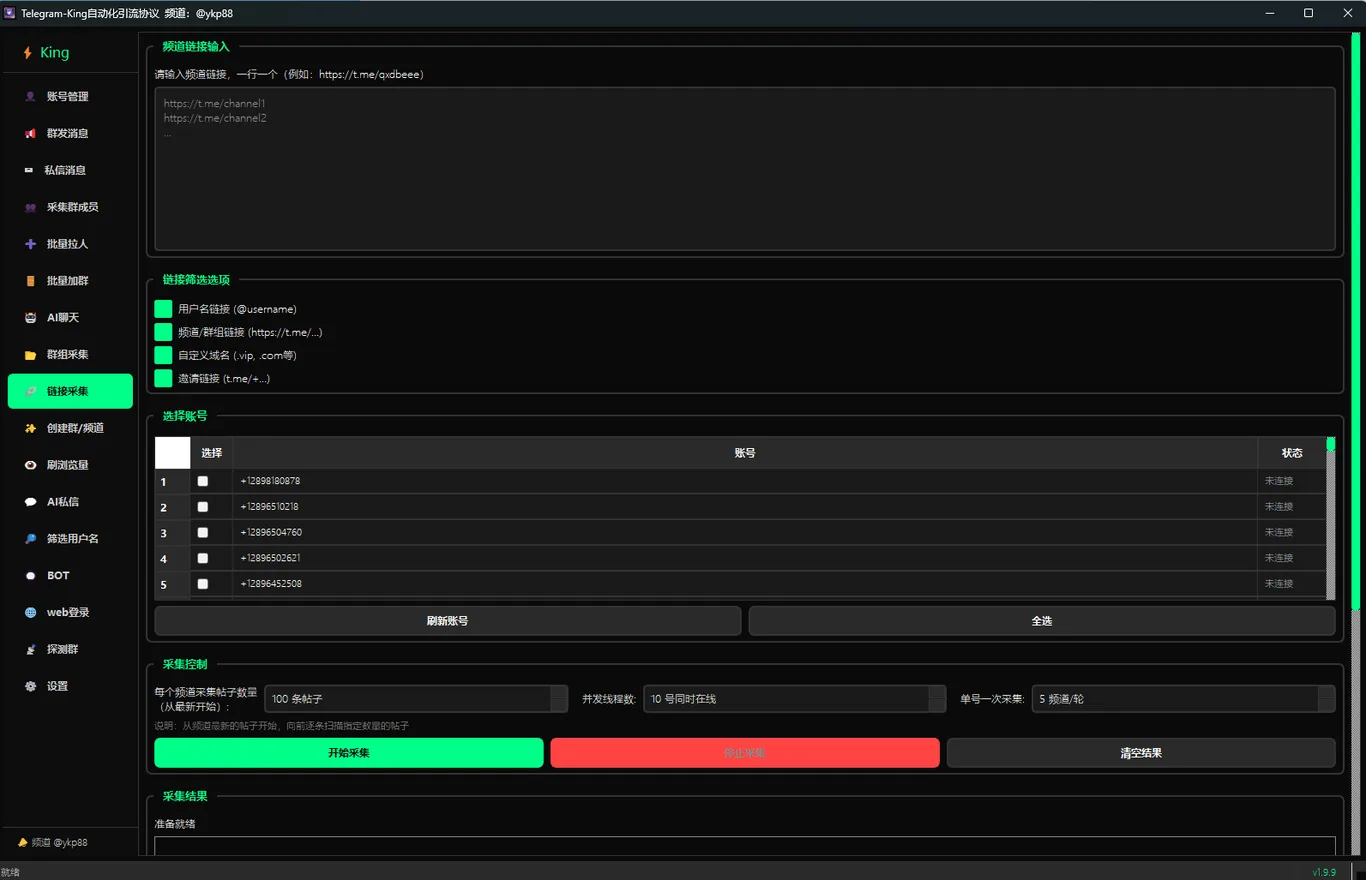Click the 全选 button

coord(1042,621)
